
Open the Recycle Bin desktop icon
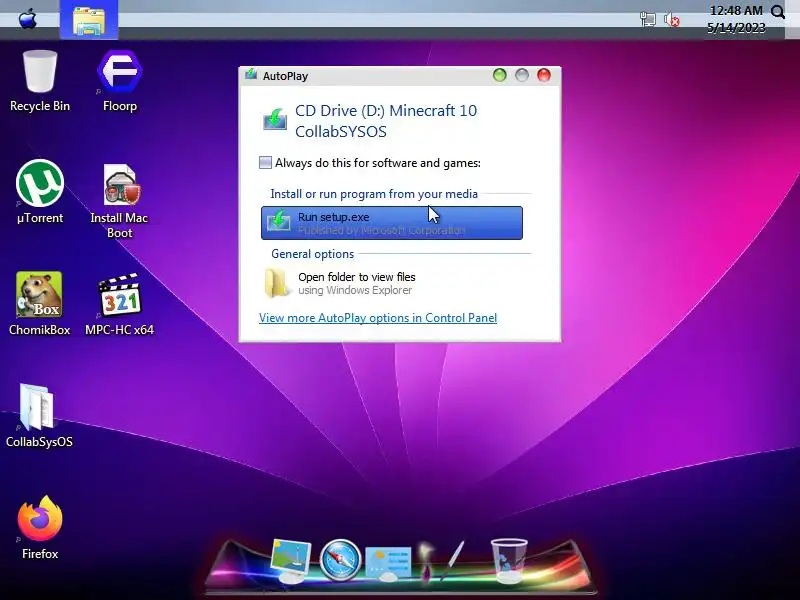(40, 82)
